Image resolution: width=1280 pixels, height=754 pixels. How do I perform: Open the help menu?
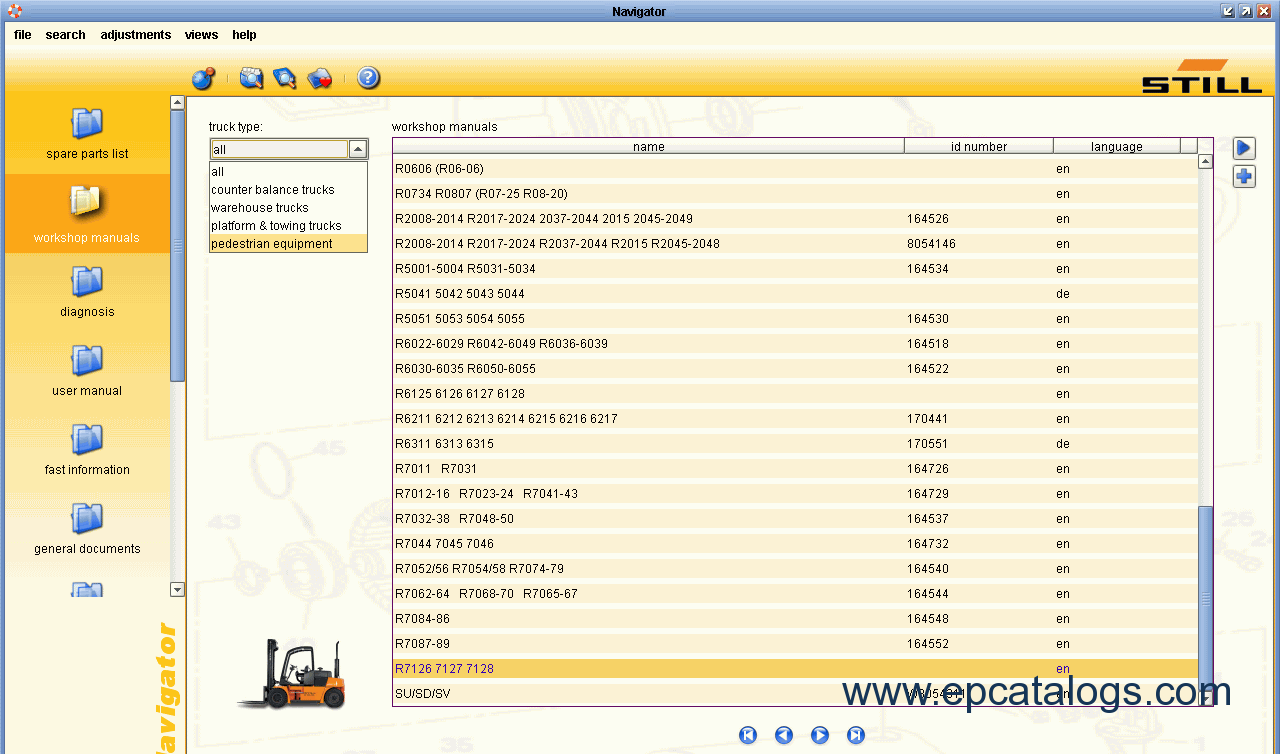coord(244,35)
